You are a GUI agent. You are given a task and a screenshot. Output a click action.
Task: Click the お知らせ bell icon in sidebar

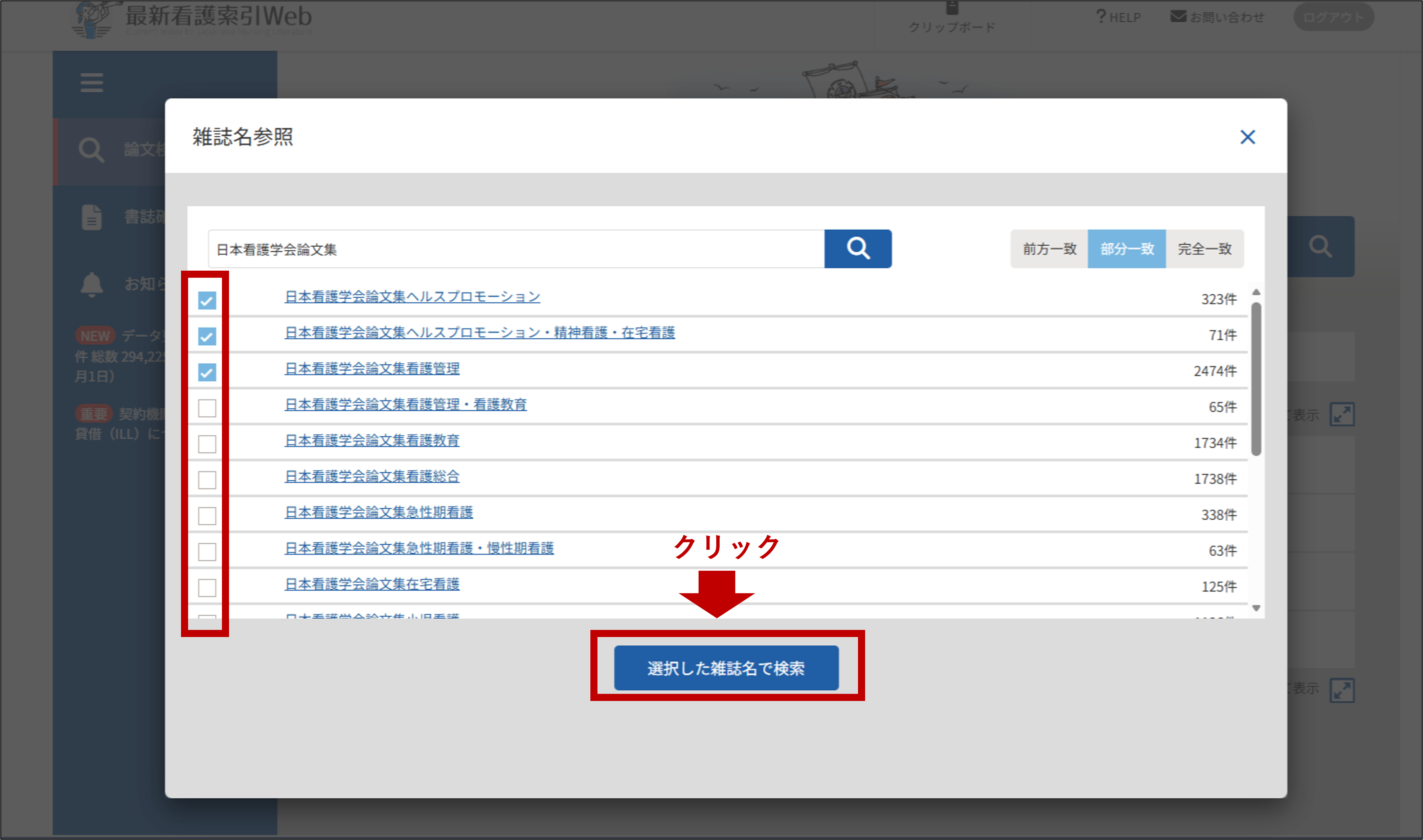[x=92, y=284]
